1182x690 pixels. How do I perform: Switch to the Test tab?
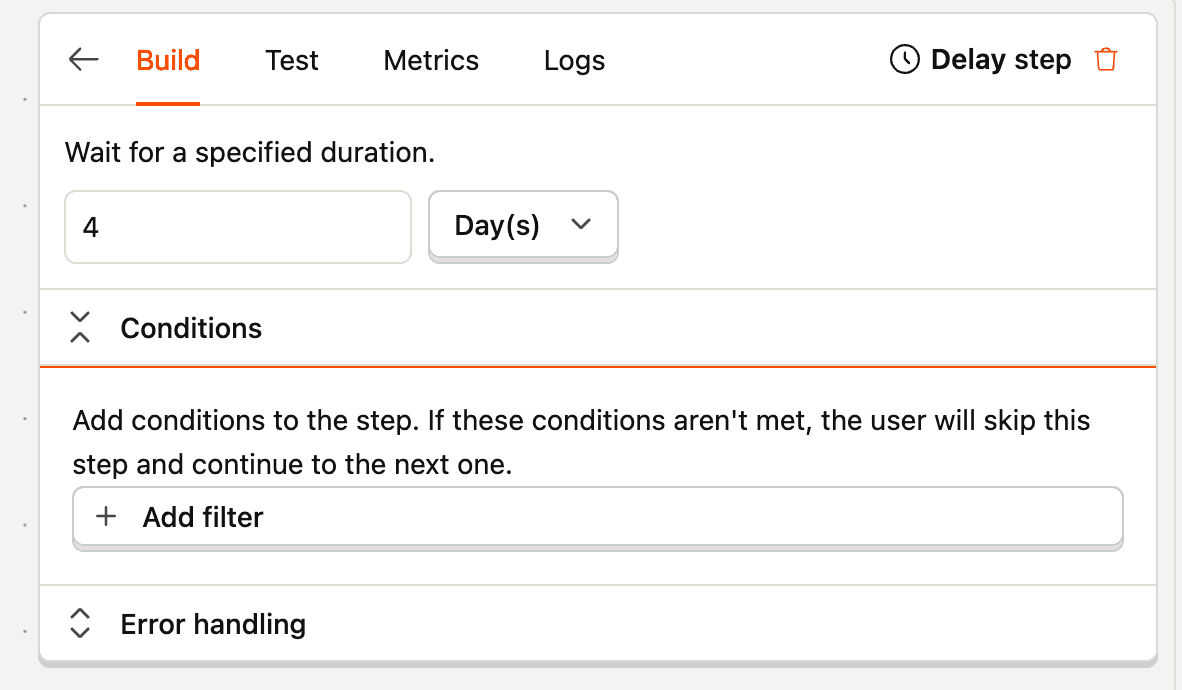(291, 60)
